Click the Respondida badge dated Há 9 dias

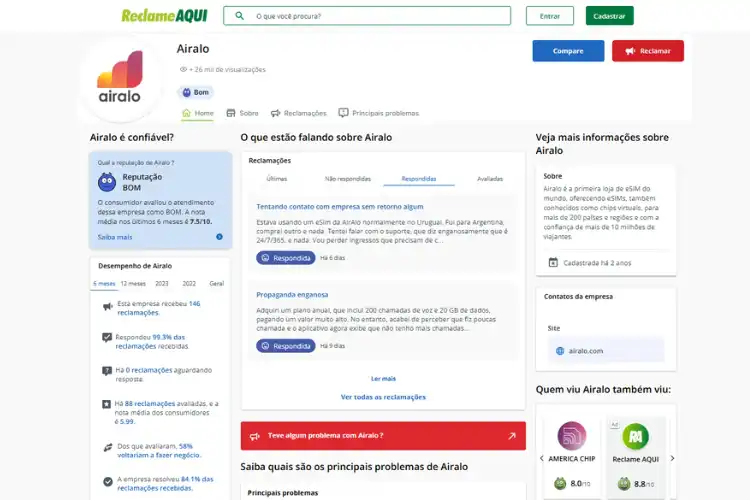pos(286,346)
